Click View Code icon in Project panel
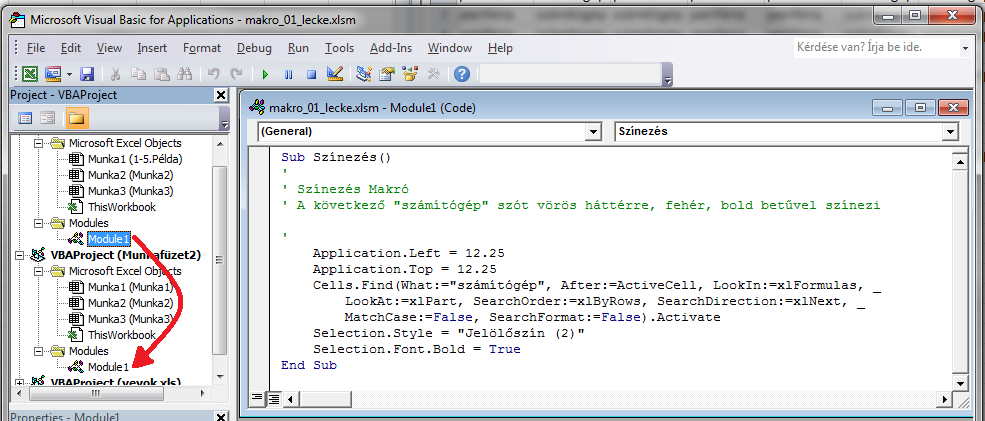 click(x=25, y=118)
